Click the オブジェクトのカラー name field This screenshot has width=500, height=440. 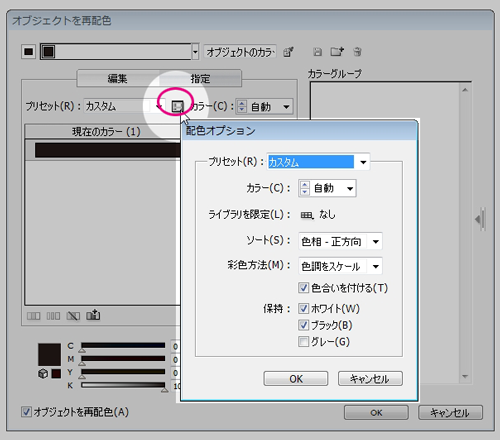[x=240, y=52]
